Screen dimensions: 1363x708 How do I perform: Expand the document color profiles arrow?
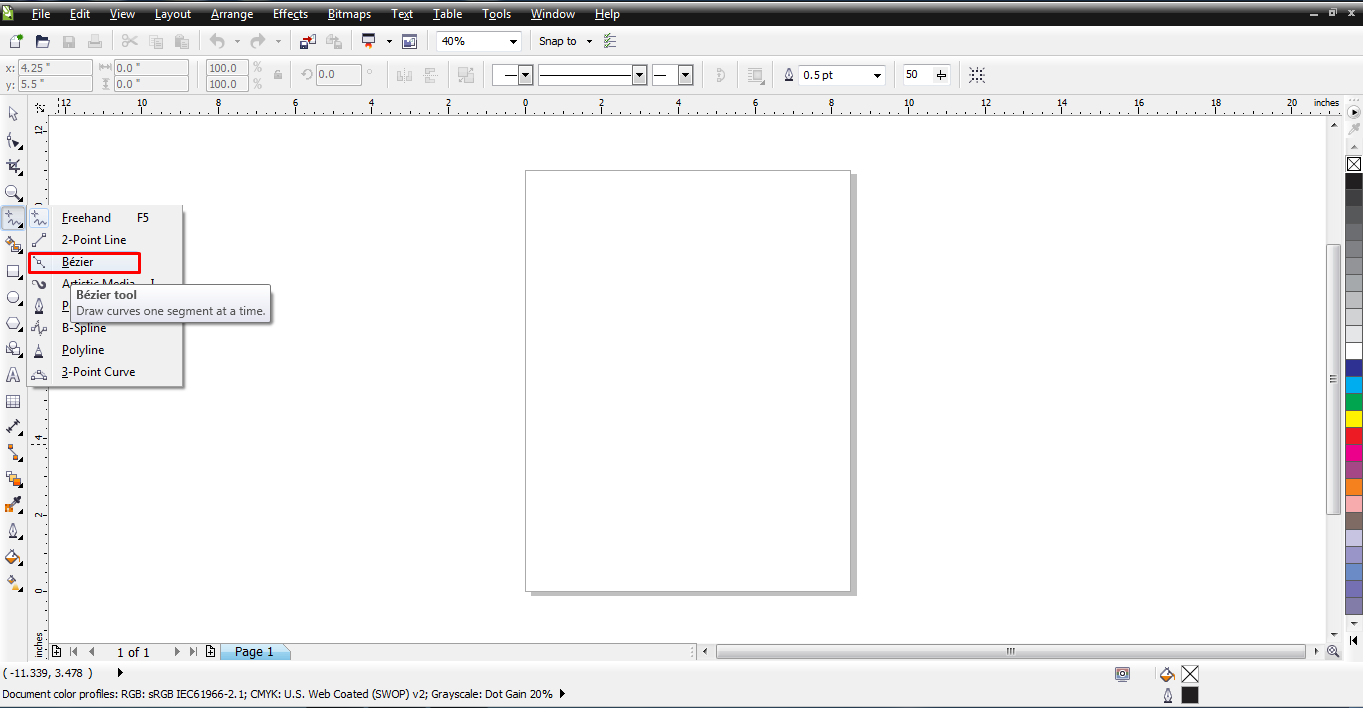[x=562, y=693]
